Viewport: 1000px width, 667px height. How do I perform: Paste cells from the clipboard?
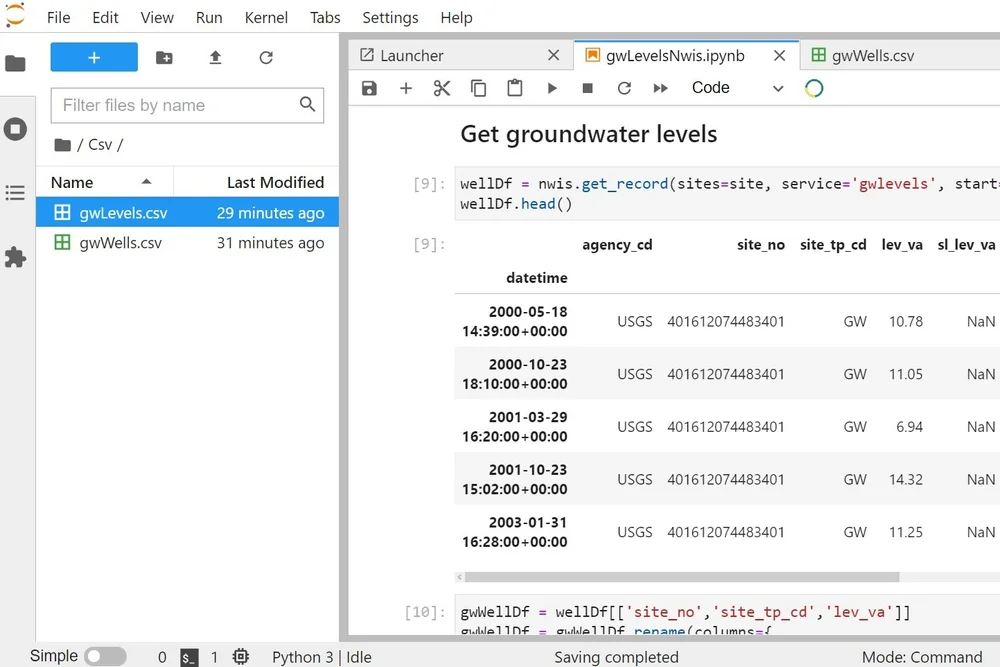pos(514,88)
